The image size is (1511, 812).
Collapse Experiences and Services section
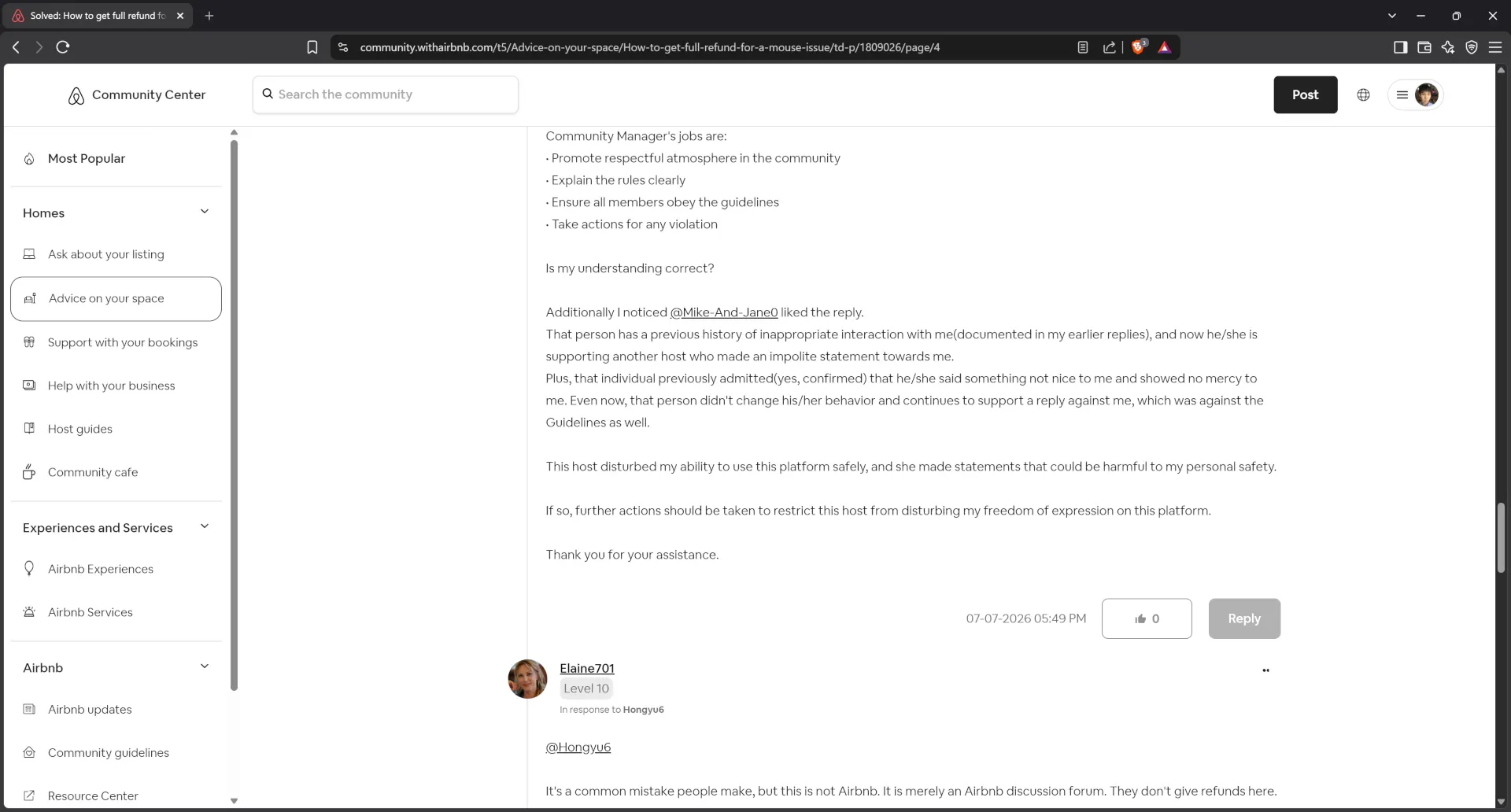click(x=205, y=526)
